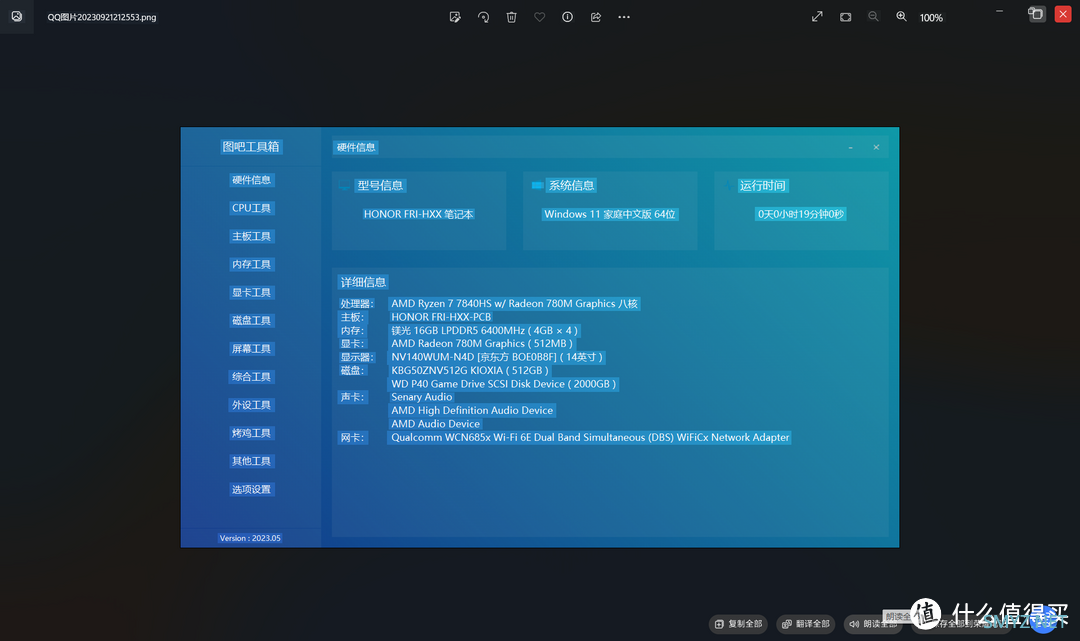Click the fit-to-window icon
The image size is (1080, 641).
(x=845, y=17)
